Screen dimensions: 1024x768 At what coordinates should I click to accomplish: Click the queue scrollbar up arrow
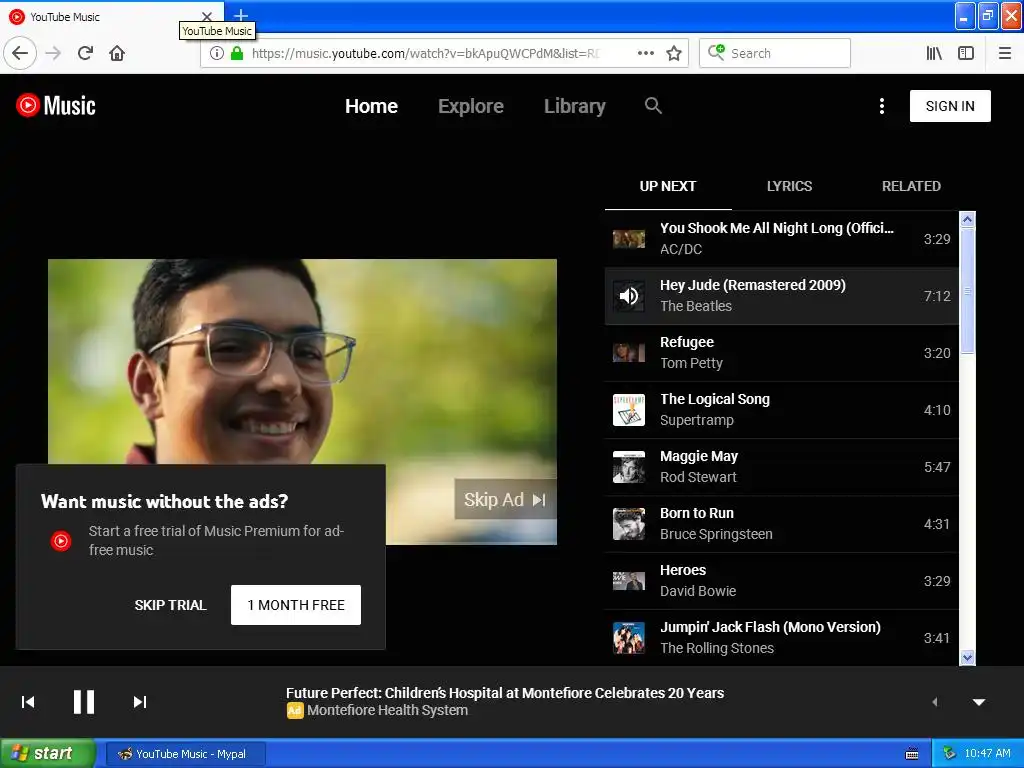tap(967, 219)
